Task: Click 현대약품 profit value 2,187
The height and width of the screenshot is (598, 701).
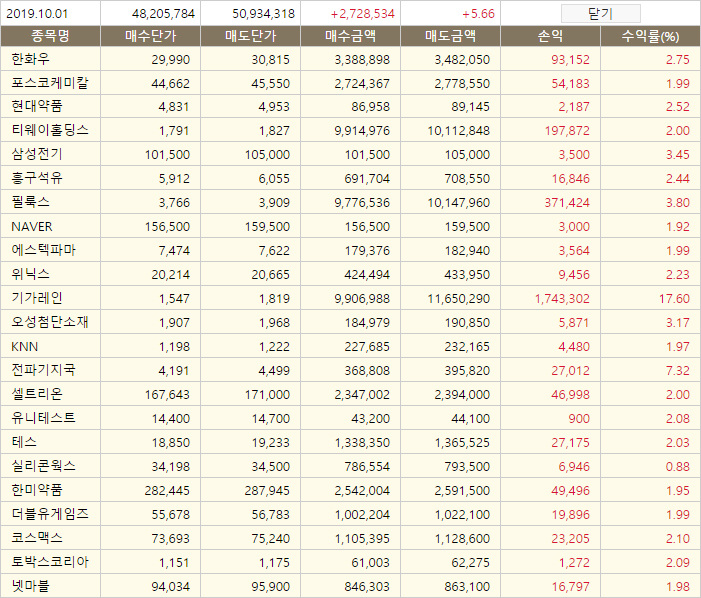Action: click(x=574, y=107)
